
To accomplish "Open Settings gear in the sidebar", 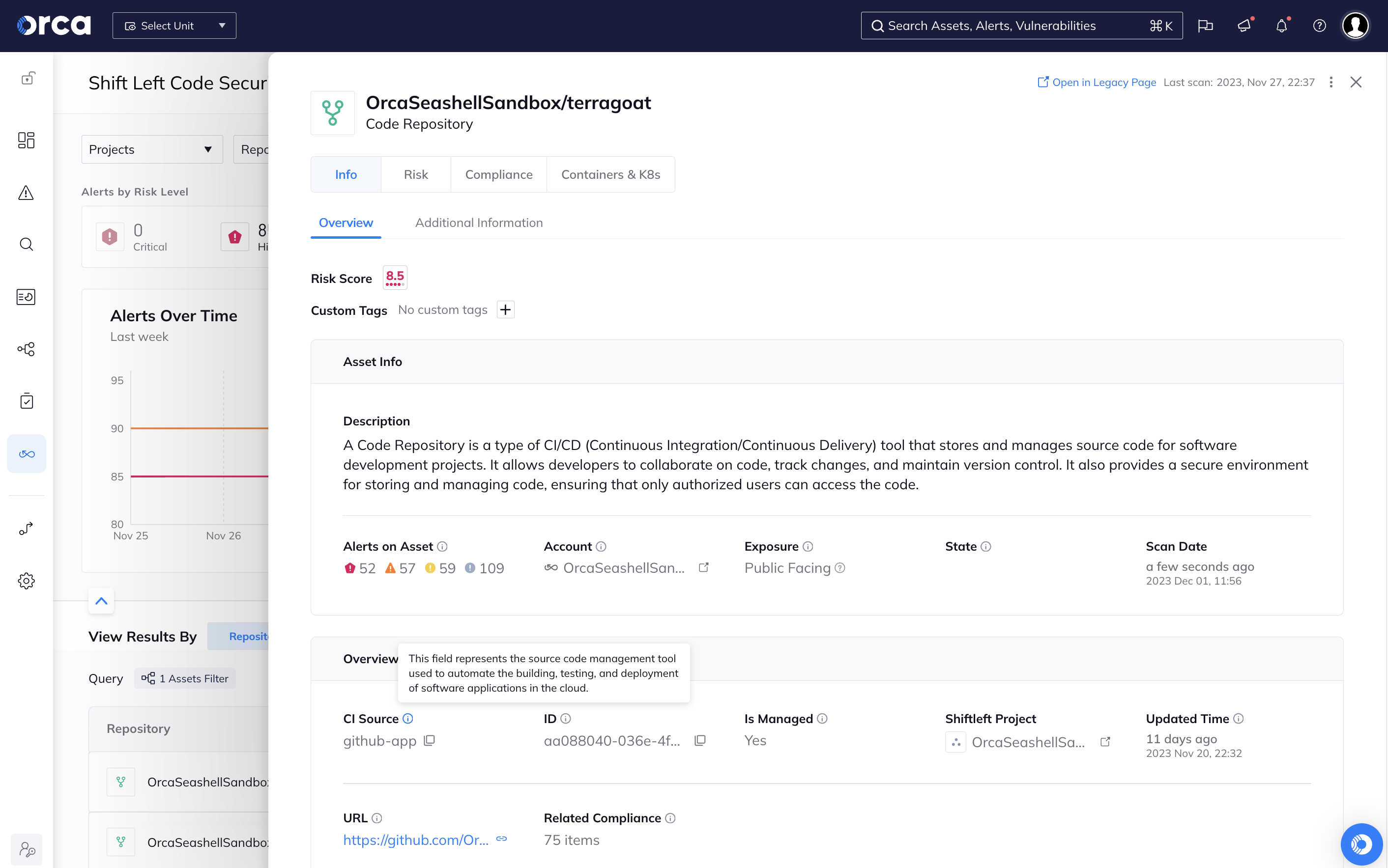I will (x=27, y=581).
